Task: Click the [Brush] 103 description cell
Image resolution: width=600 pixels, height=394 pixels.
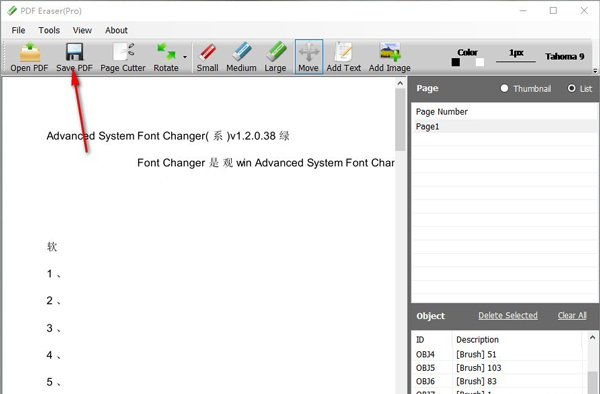Action: (x=478, y=368)
